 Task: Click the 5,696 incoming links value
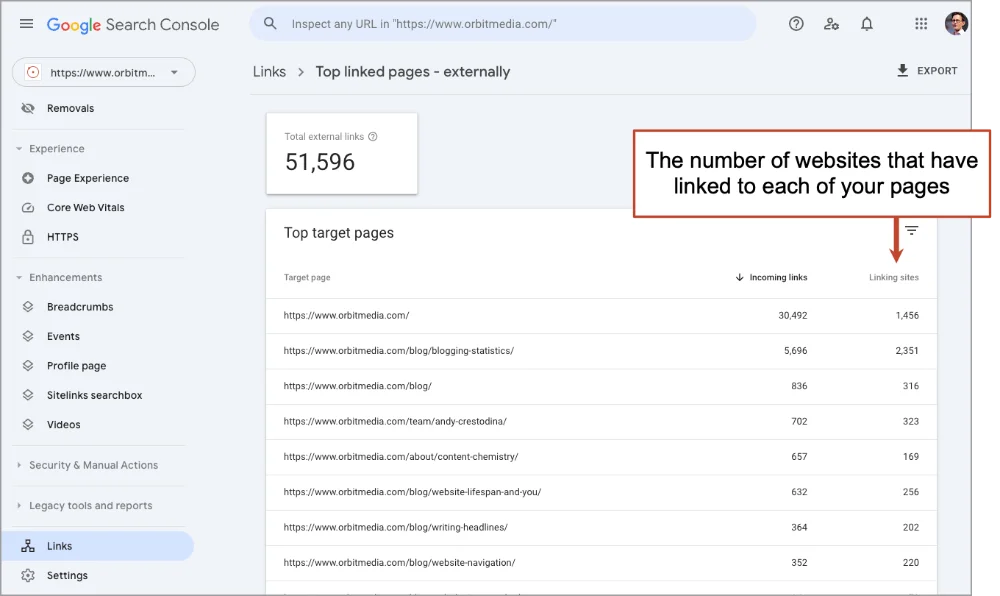coord(795,351)
